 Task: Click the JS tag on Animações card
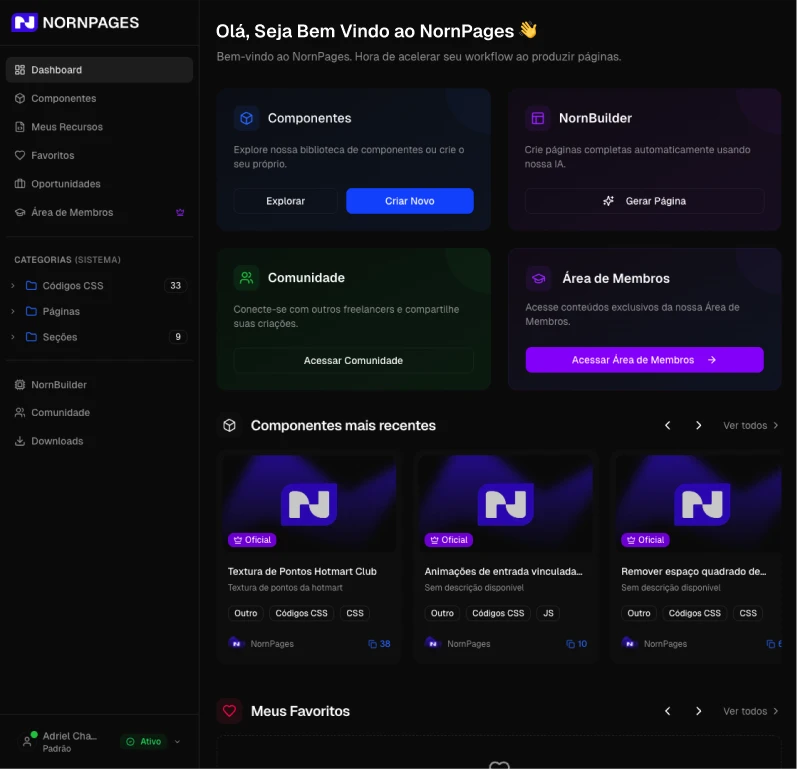coord(548,613)
